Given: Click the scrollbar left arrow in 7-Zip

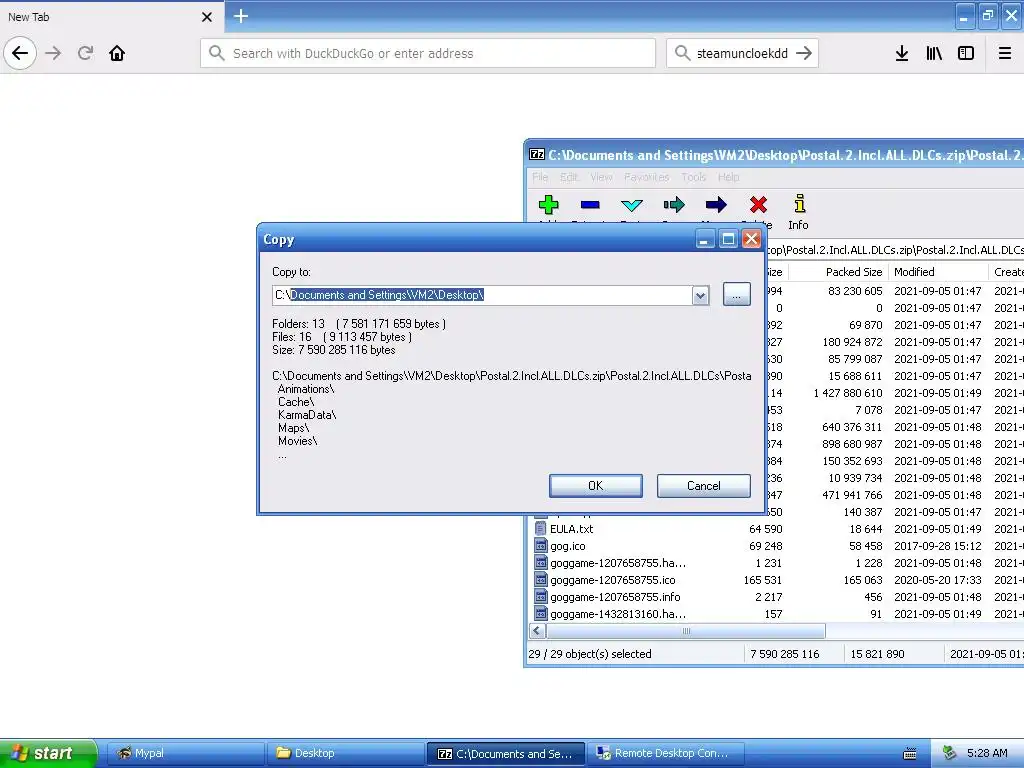Looking at the screenshot, I should pos(537,631).
